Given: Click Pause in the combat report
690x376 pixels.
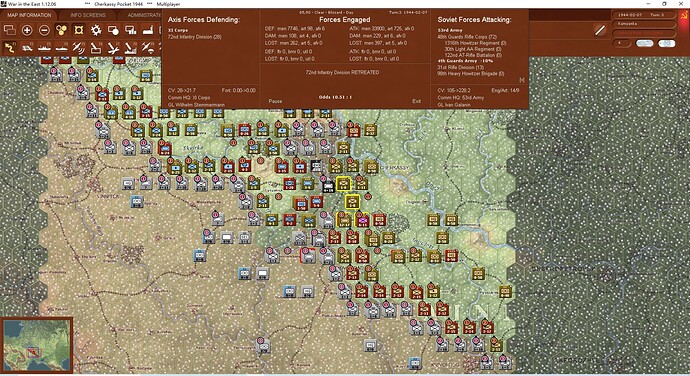Looking at the screenshot, I should 275,101.
